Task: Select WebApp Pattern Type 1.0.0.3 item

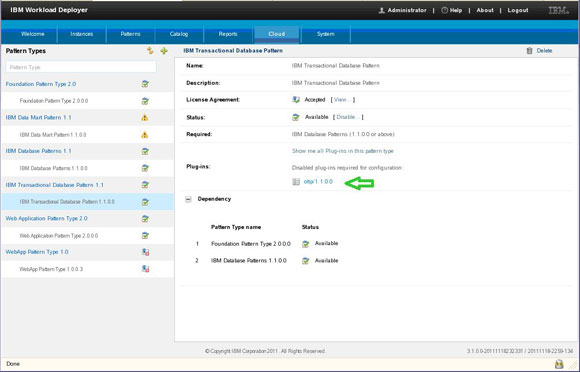Action: click(x=51, y=269)
